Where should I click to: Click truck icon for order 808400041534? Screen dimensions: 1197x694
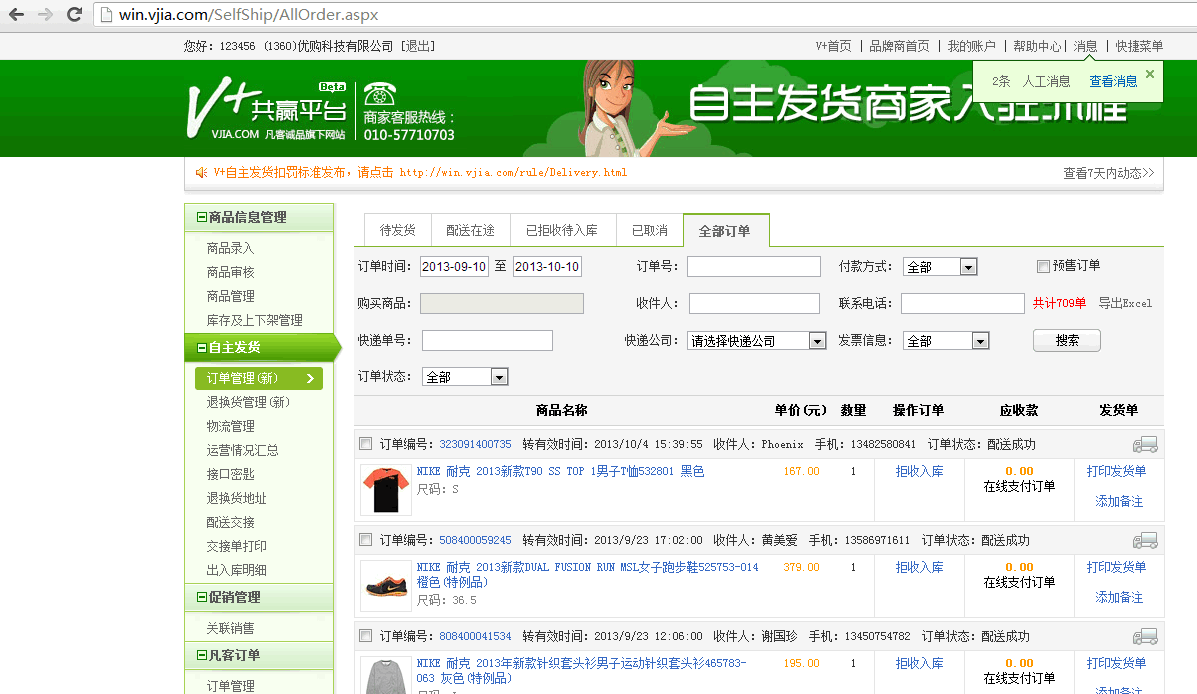tap(1144, 636)
